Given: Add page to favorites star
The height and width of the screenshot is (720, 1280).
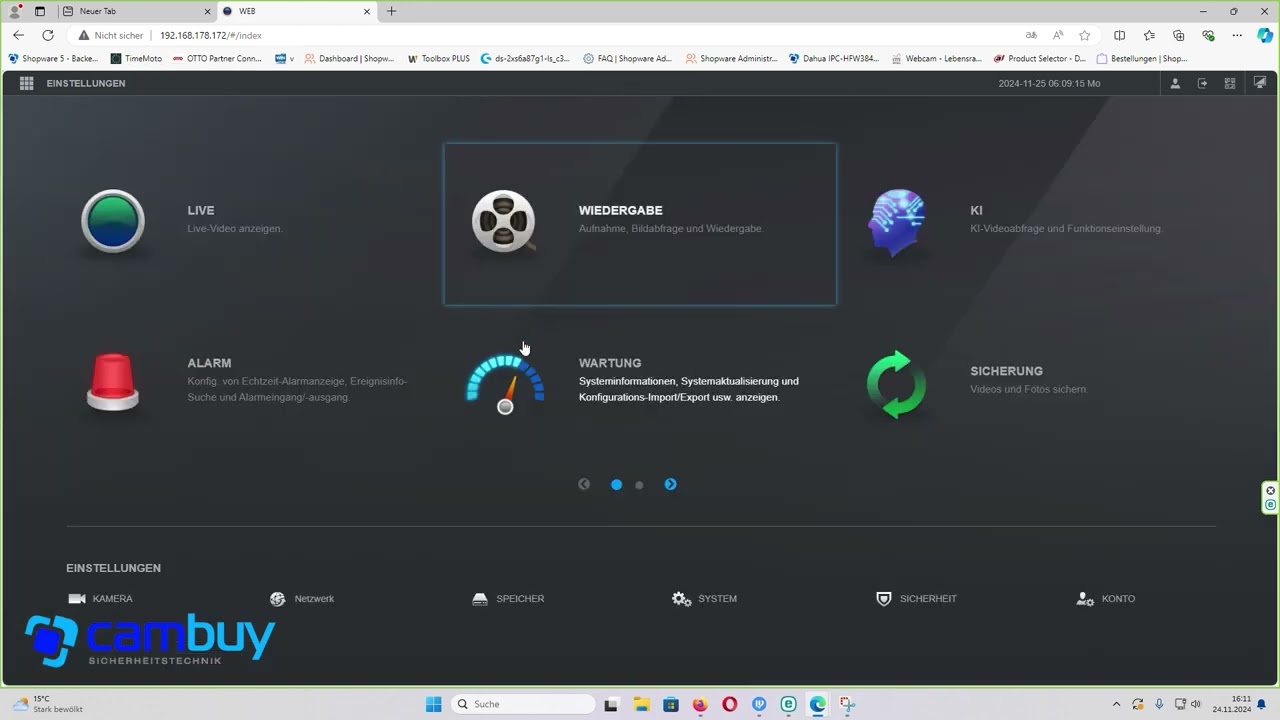Looking at the screenshot, I should pos(1084,35).
